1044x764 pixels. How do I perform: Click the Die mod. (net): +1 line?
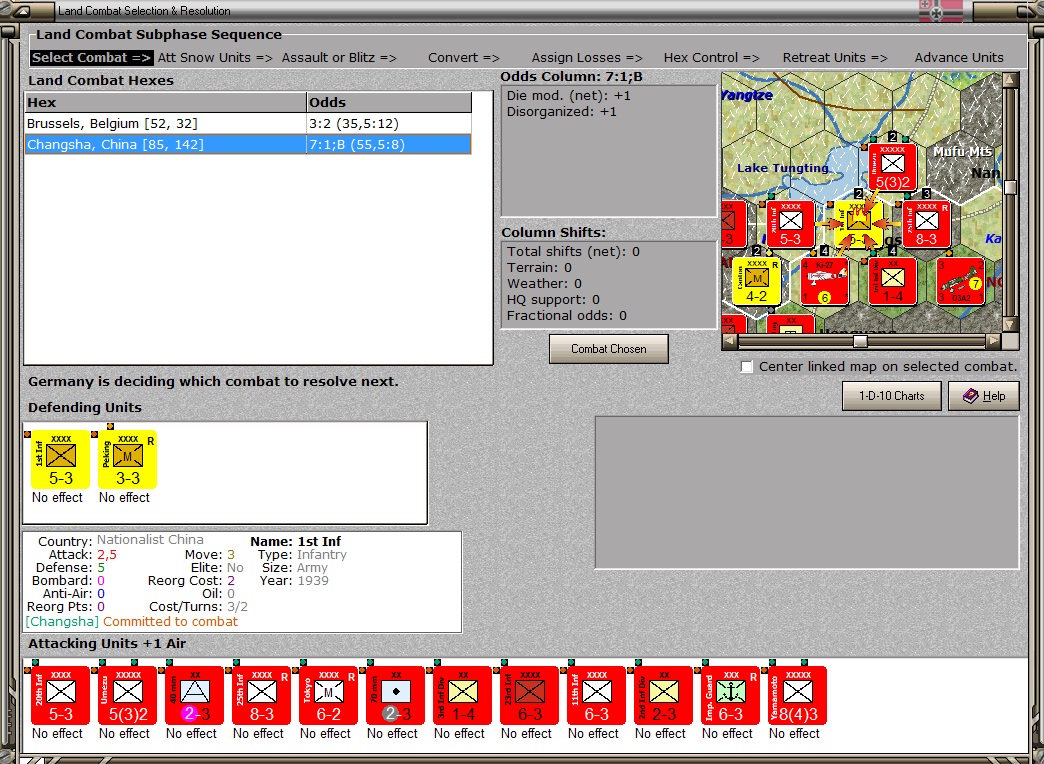point(569,96)
